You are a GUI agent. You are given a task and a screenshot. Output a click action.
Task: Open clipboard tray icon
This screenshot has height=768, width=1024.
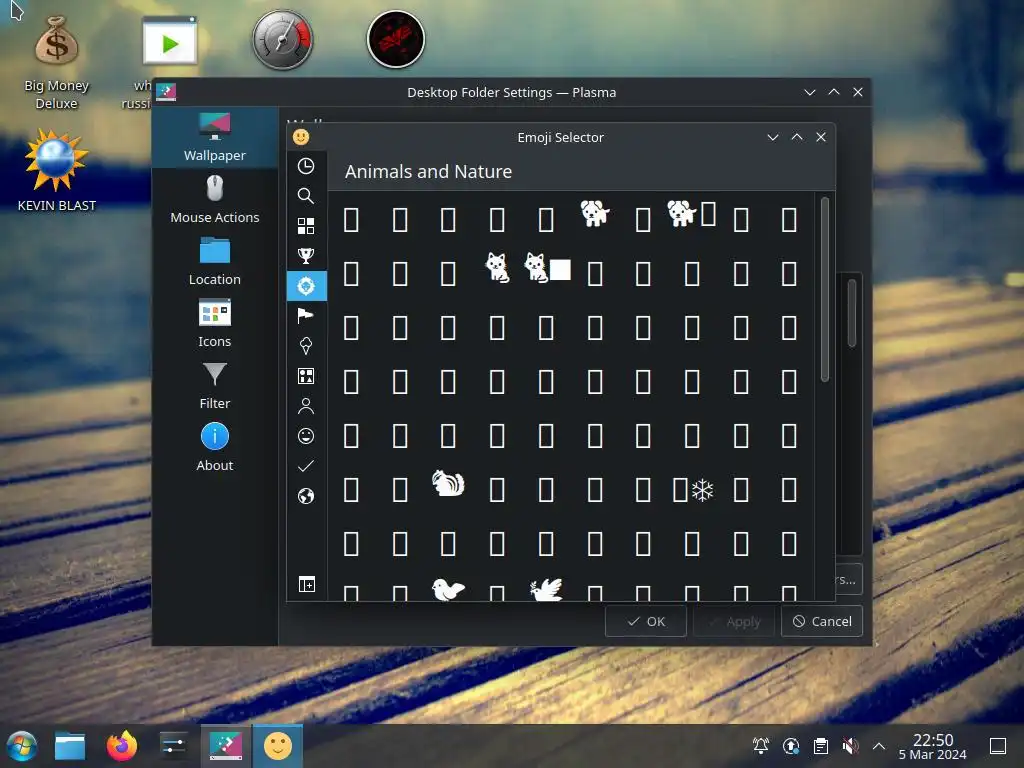point(821,746)
